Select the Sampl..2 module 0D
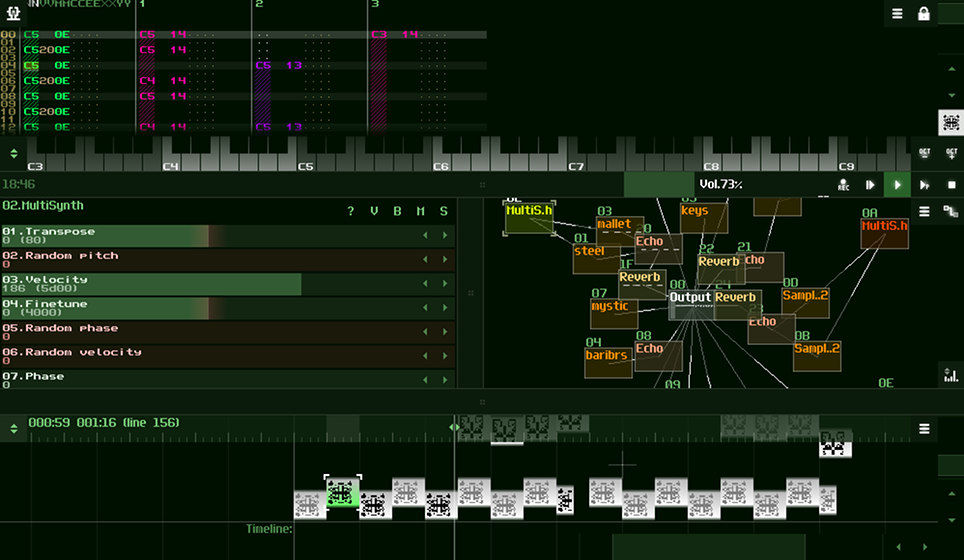Image resolution: width=964 pixels, height=560 pixels. (805, 303)
